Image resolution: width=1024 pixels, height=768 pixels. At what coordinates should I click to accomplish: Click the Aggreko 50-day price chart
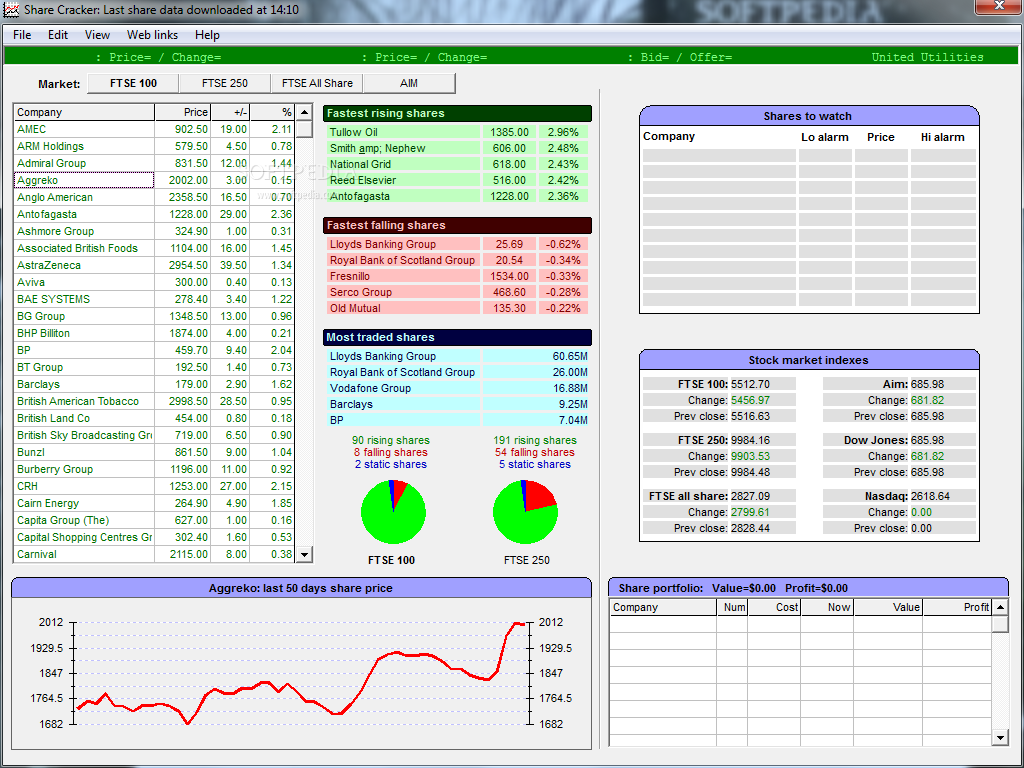301,673
